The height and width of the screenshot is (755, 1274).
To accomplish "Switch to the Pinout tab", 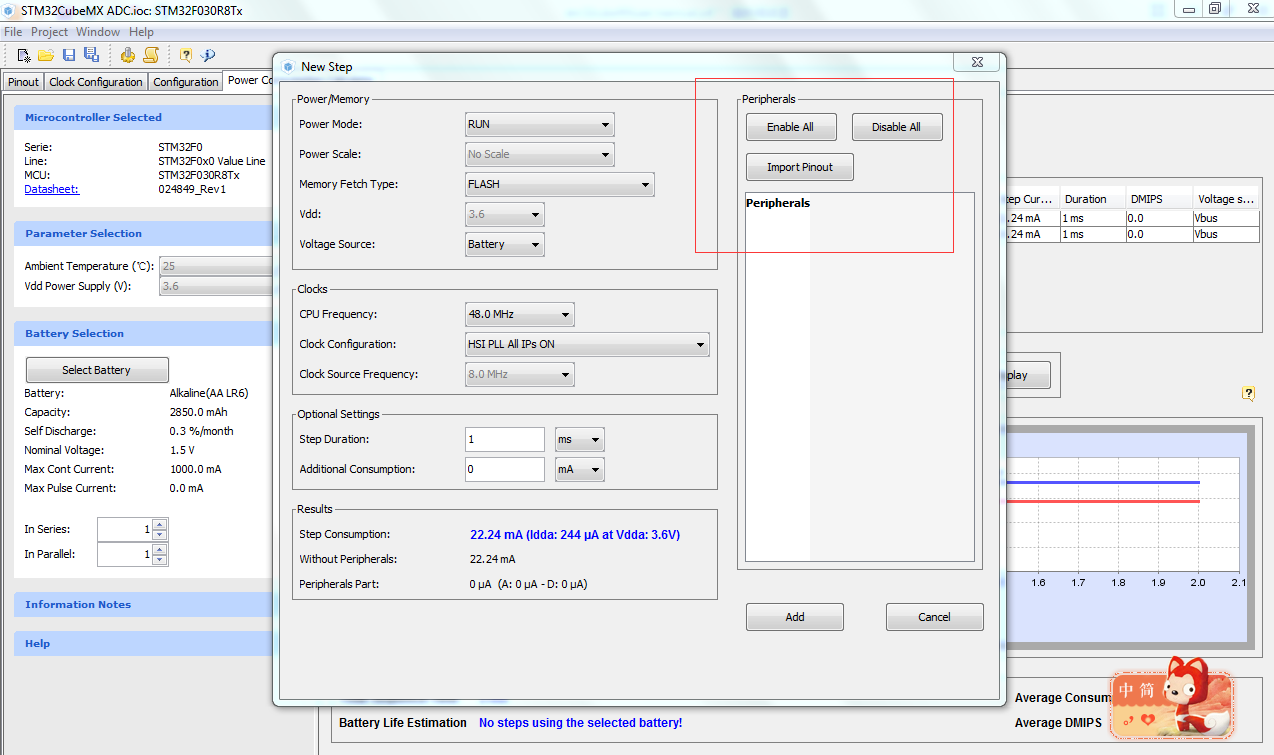I will tap(24, 82).
